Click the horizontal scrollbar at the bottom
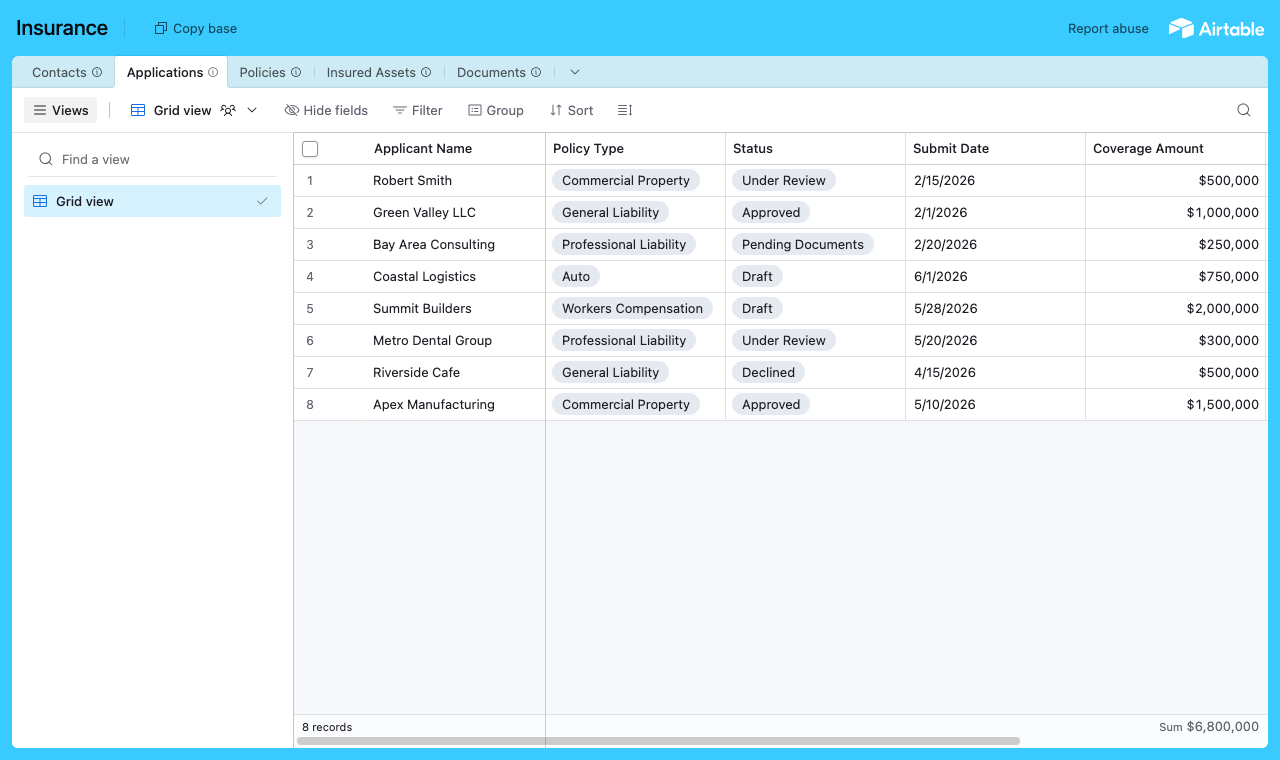Viewport: 1280px width, 760px height. pyautogui.click(x=658, y=741)
